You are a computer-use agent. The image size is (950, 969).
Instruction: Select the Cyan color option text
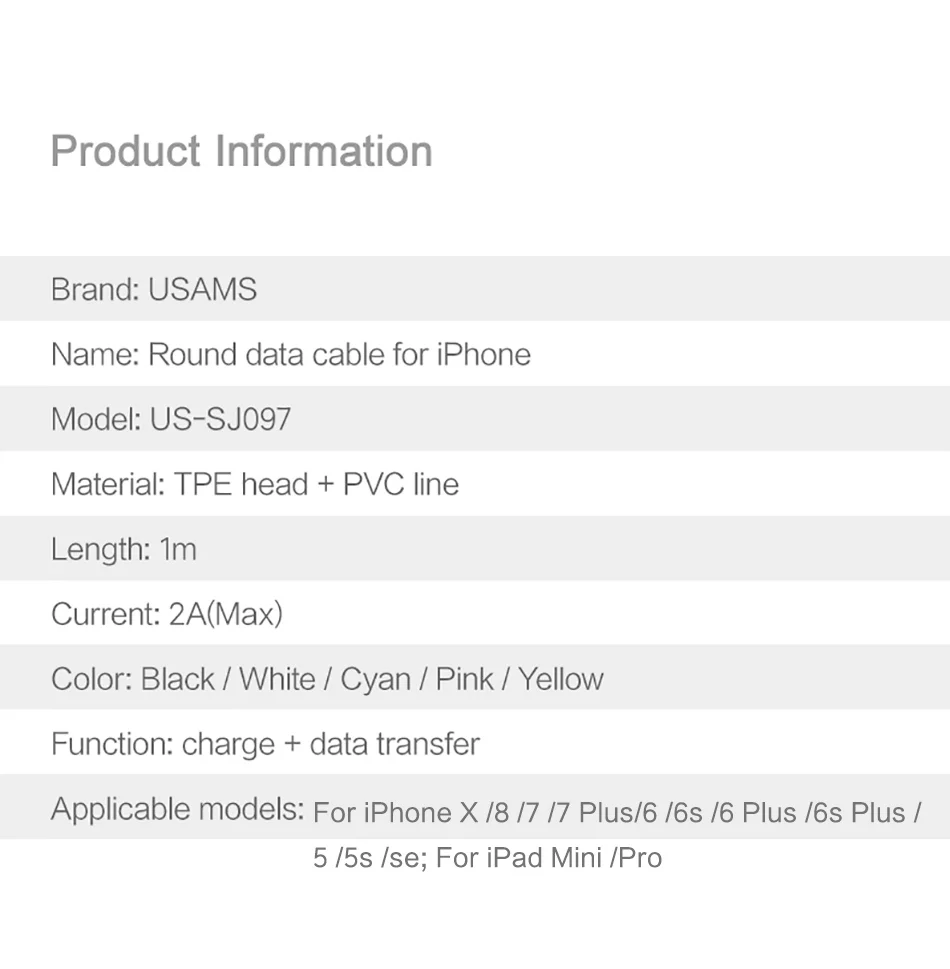tap(375, 680)
